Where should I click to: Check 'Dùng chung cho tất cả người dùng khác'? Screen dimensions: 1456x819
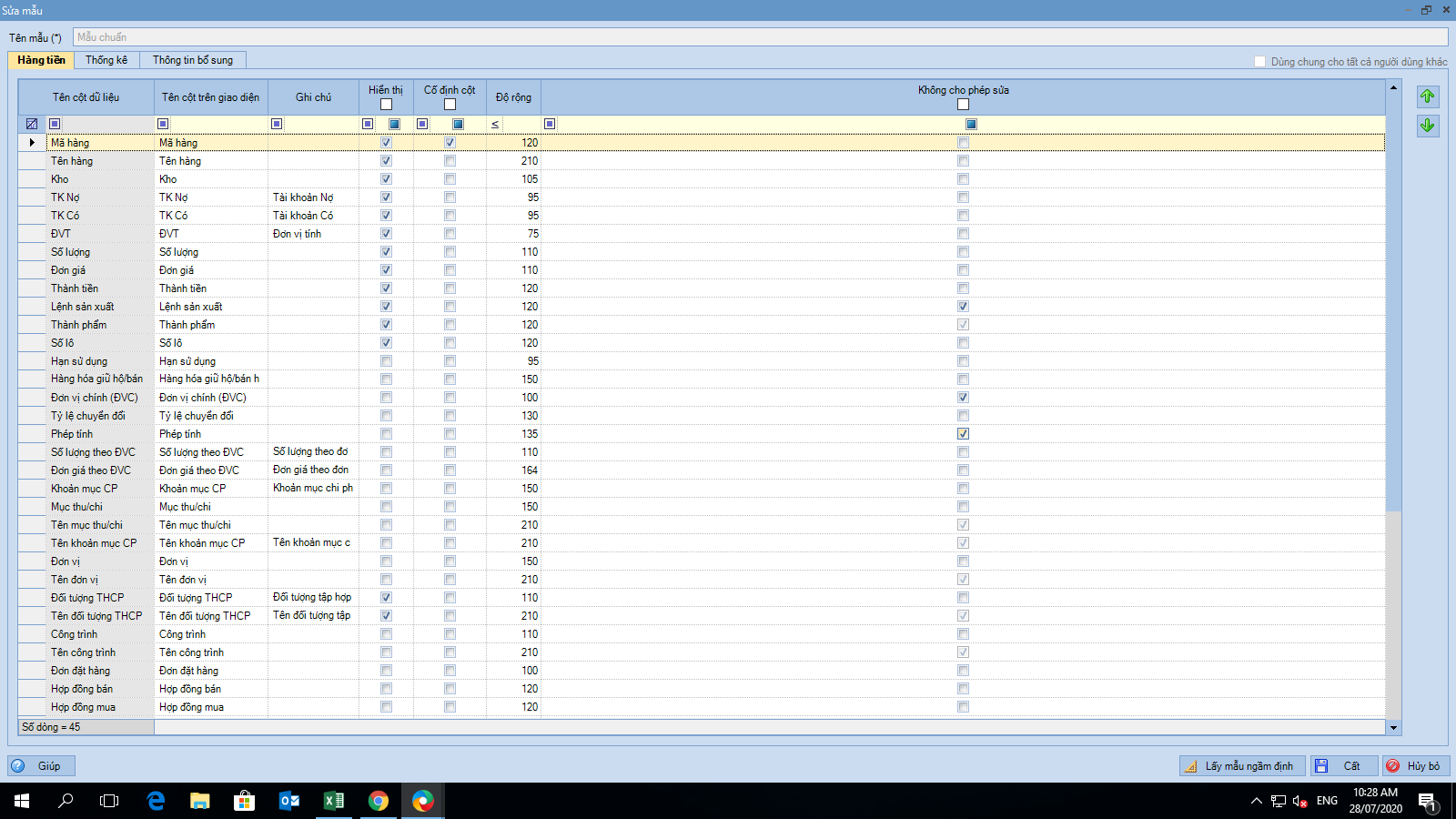pyautogui.click(x=1259, y=62)
